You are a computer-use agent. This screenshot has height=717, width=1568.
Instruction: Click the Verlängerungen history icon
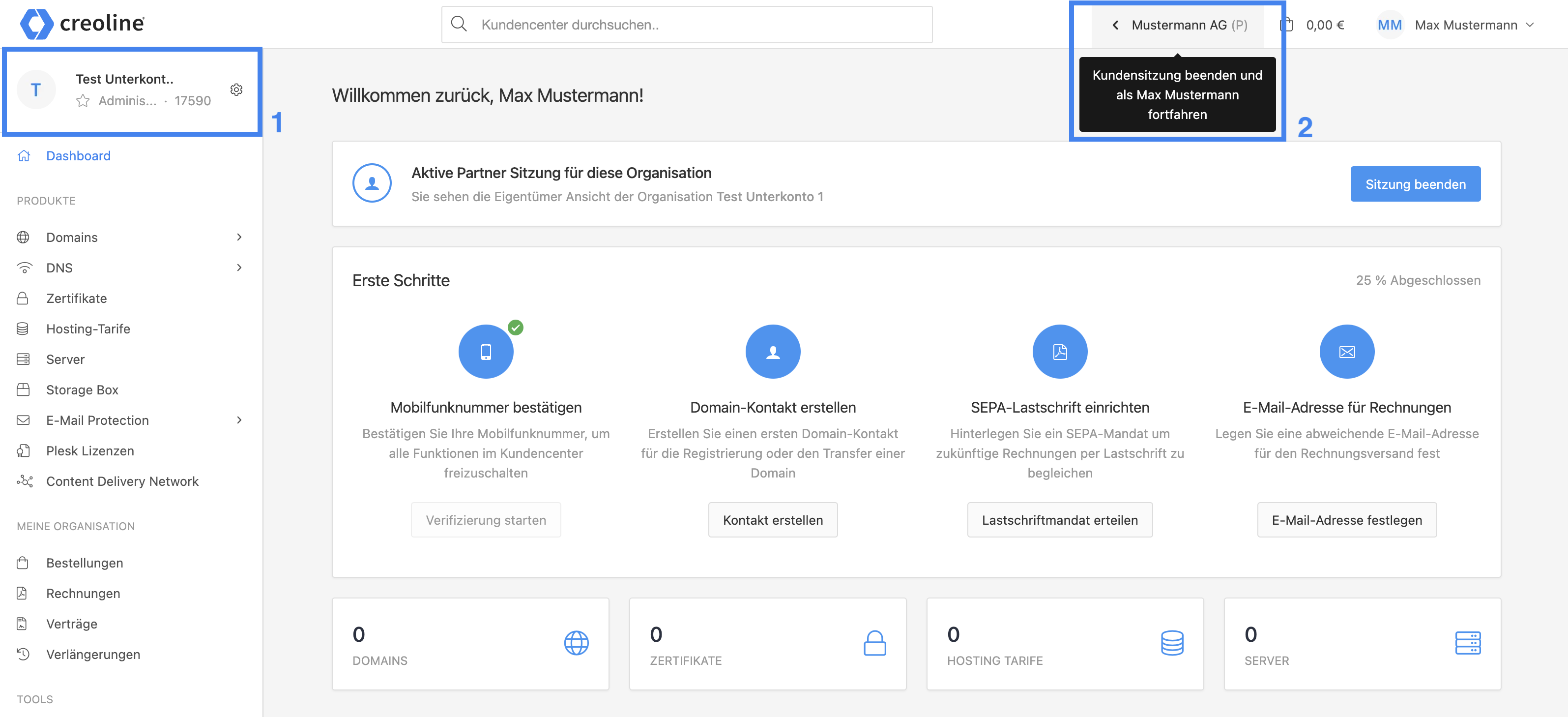(23, 654)
